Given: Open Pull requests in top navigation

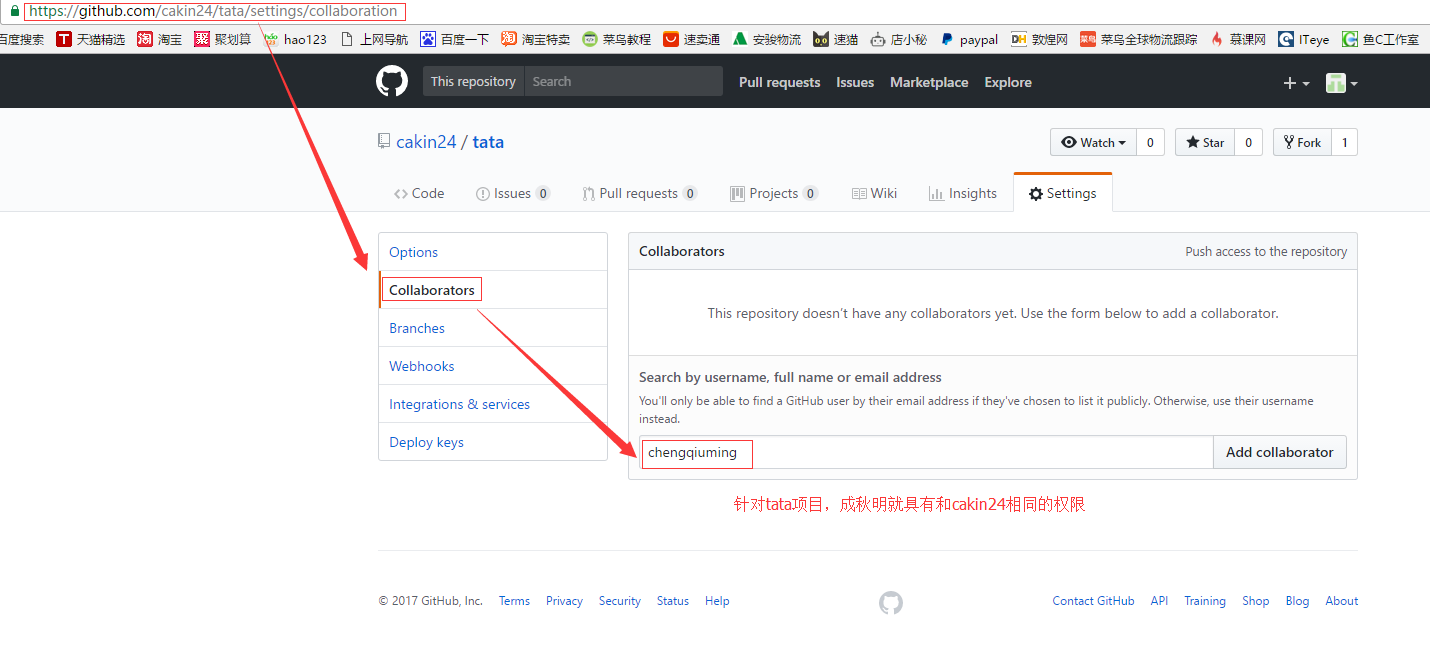Looking at the screenshot, I should (780, 82).
